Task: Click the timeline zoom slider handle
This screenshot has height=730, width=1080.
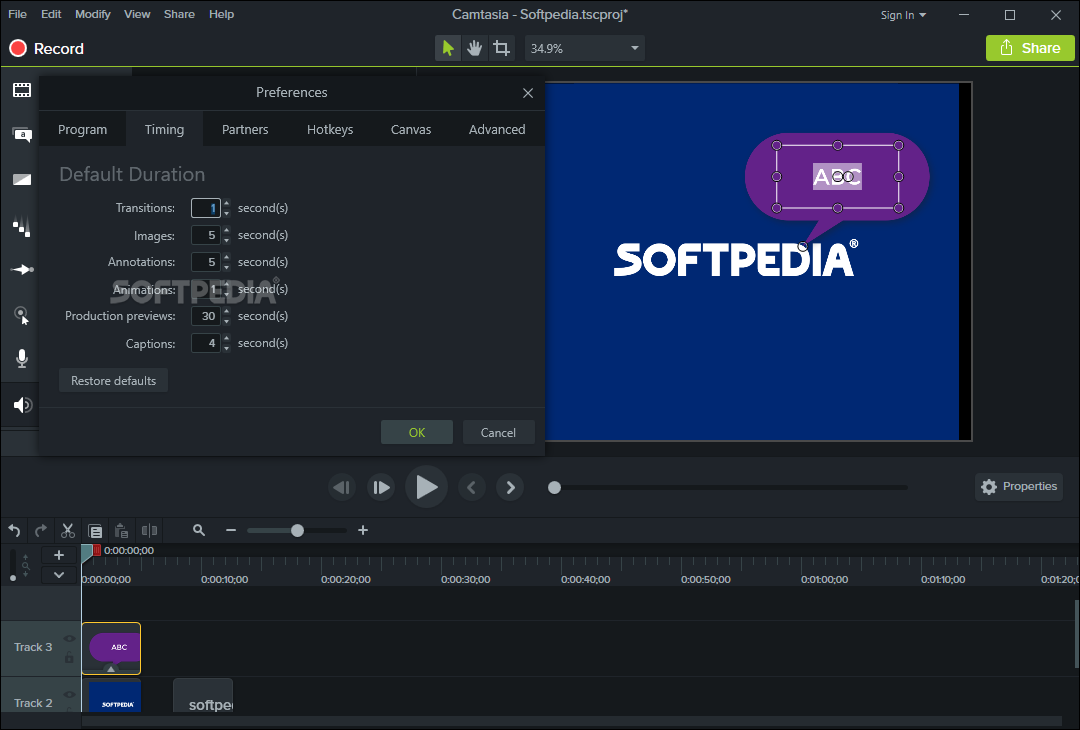Action: [298, 530]
